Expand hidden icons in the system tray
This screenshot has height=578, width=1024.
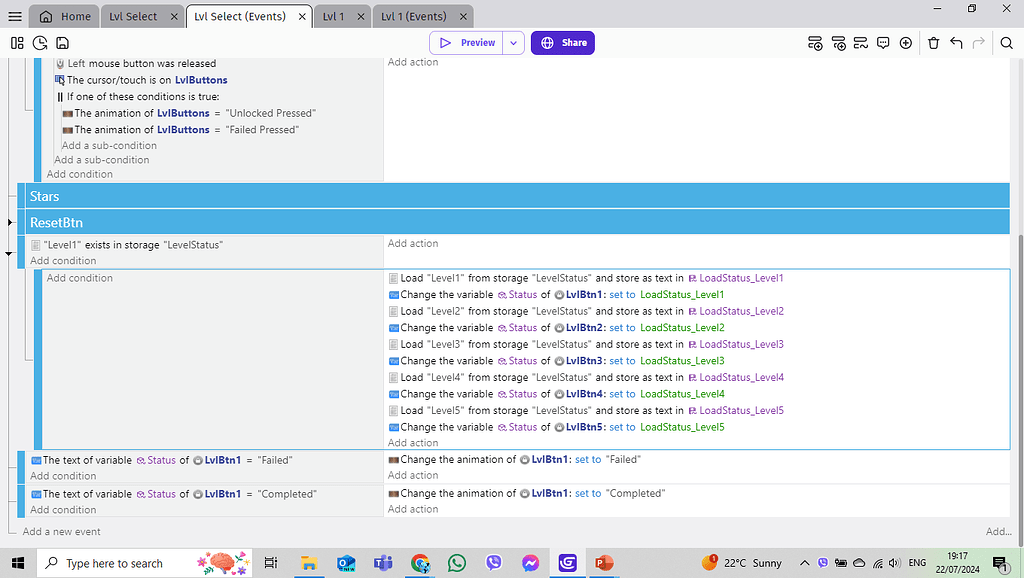pos(804,563)
